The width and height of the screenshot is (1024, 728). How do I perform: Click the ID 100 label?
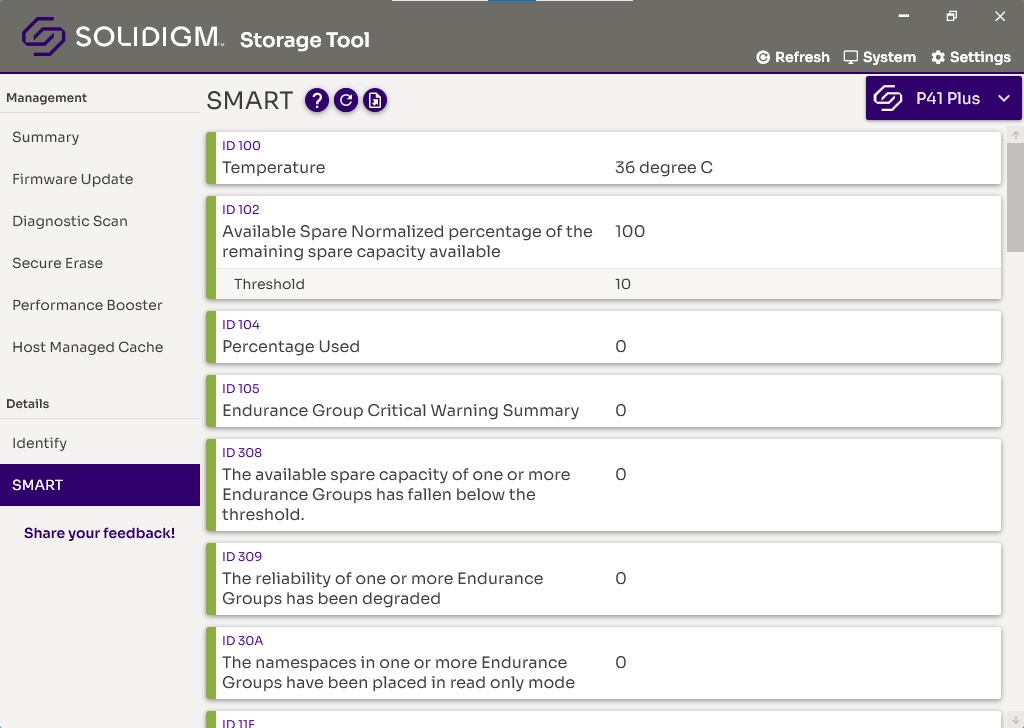[241, 146]
